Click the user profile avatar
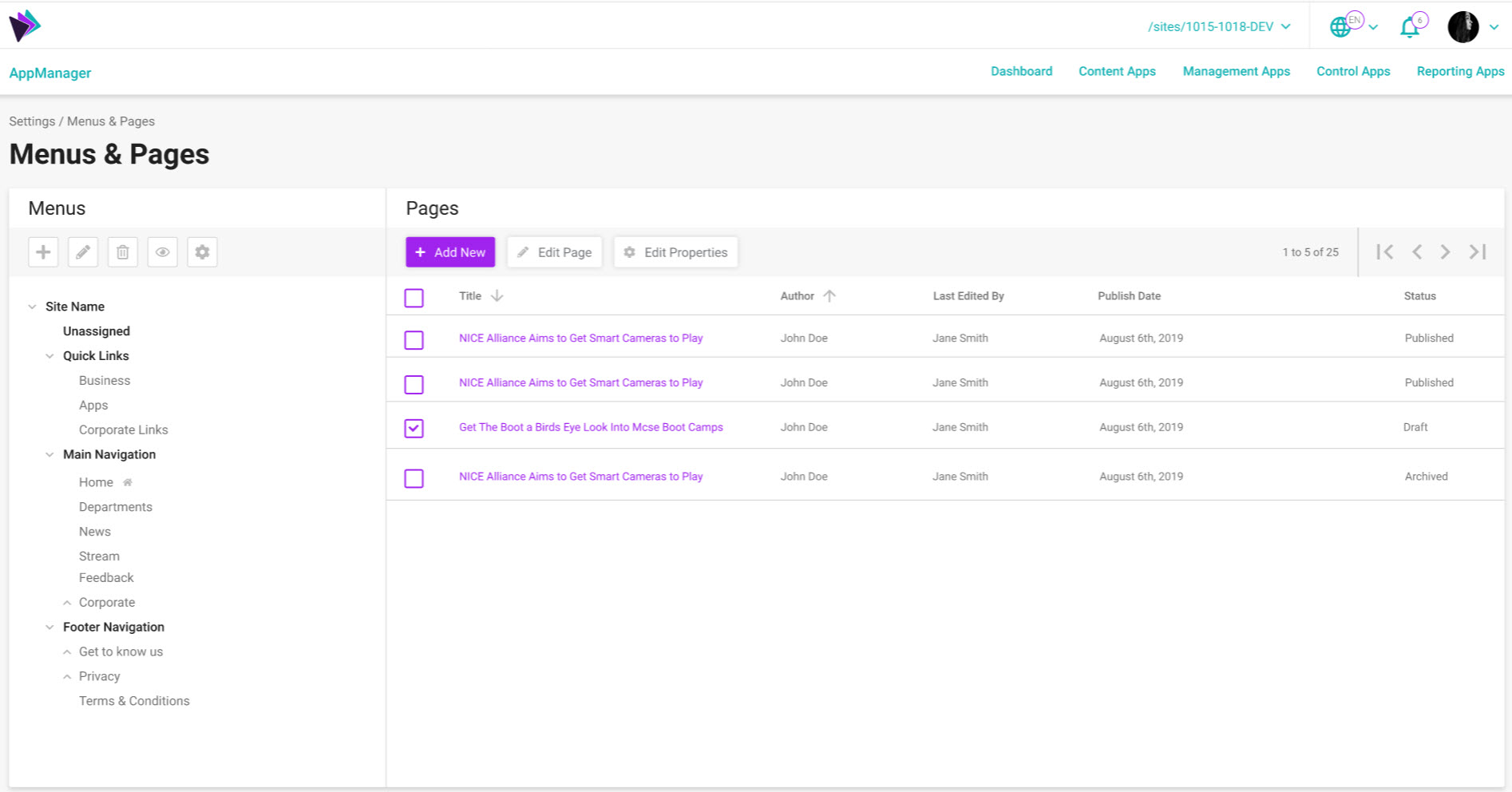The height and width of the screenshot is (792, 1512). click(x=1463, y=27)
